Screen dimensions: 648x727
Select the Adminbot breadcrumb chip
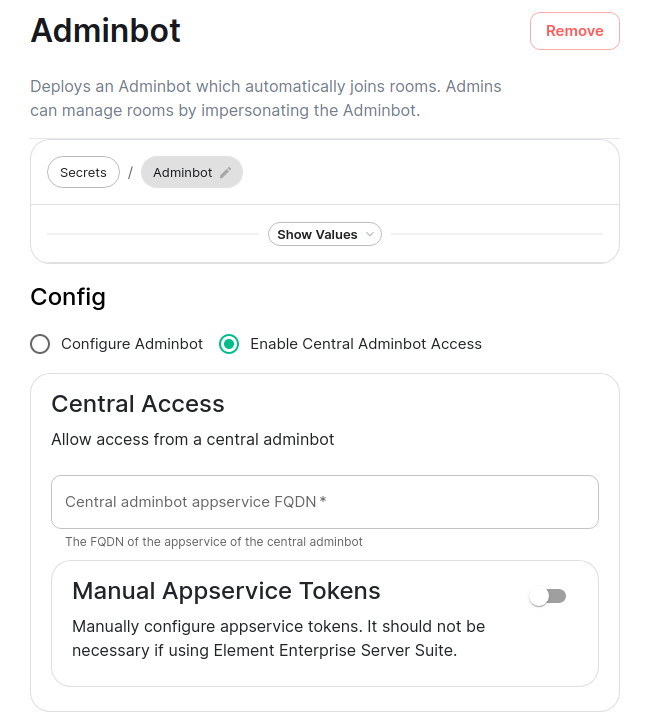[183, 173]
